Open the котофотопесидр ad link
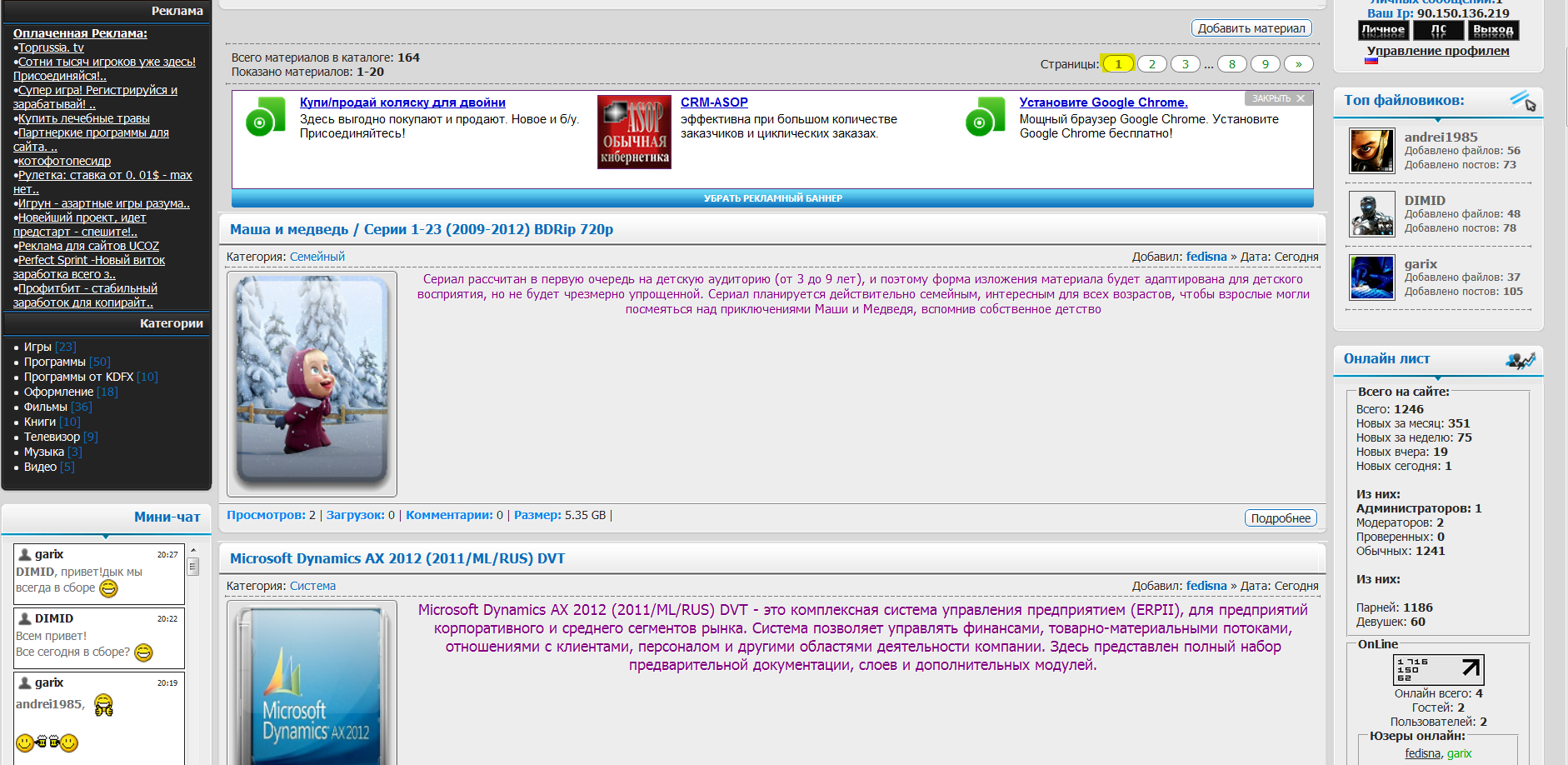Image resolution: width=1568 pixels, height=765 pixels. (64, 161)
